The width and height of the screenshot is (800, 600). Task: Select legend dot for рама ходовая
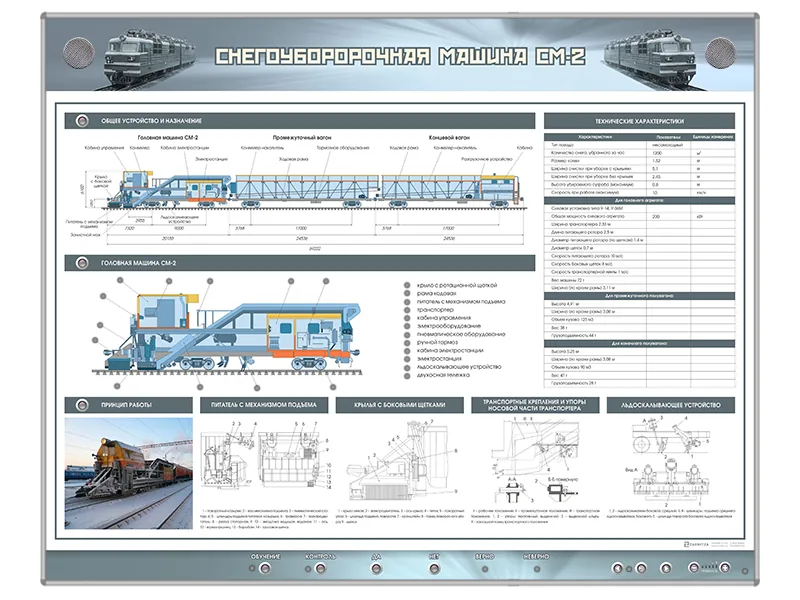tap(407, 293)
